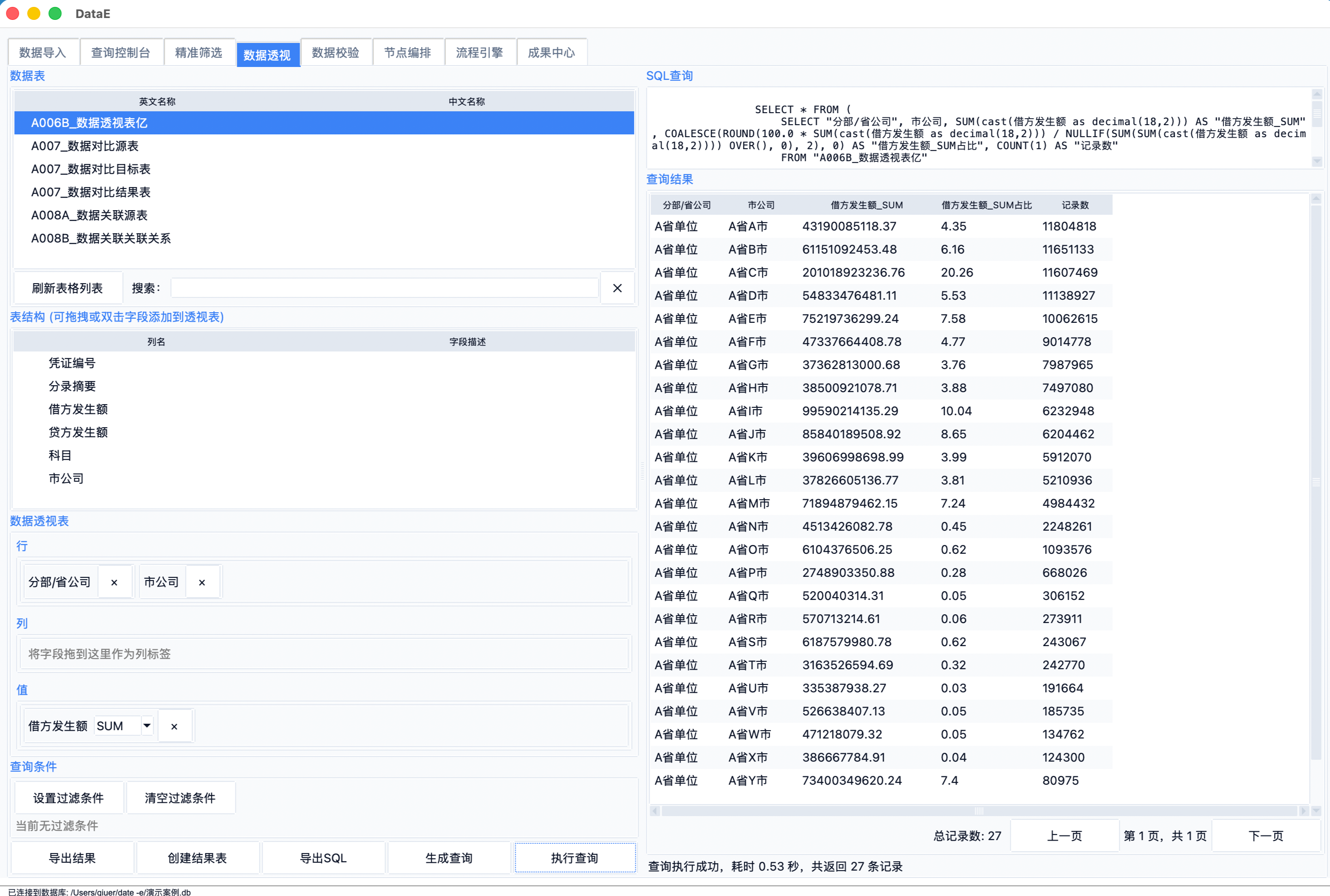Click 导出SQL button

pos(323,858)
